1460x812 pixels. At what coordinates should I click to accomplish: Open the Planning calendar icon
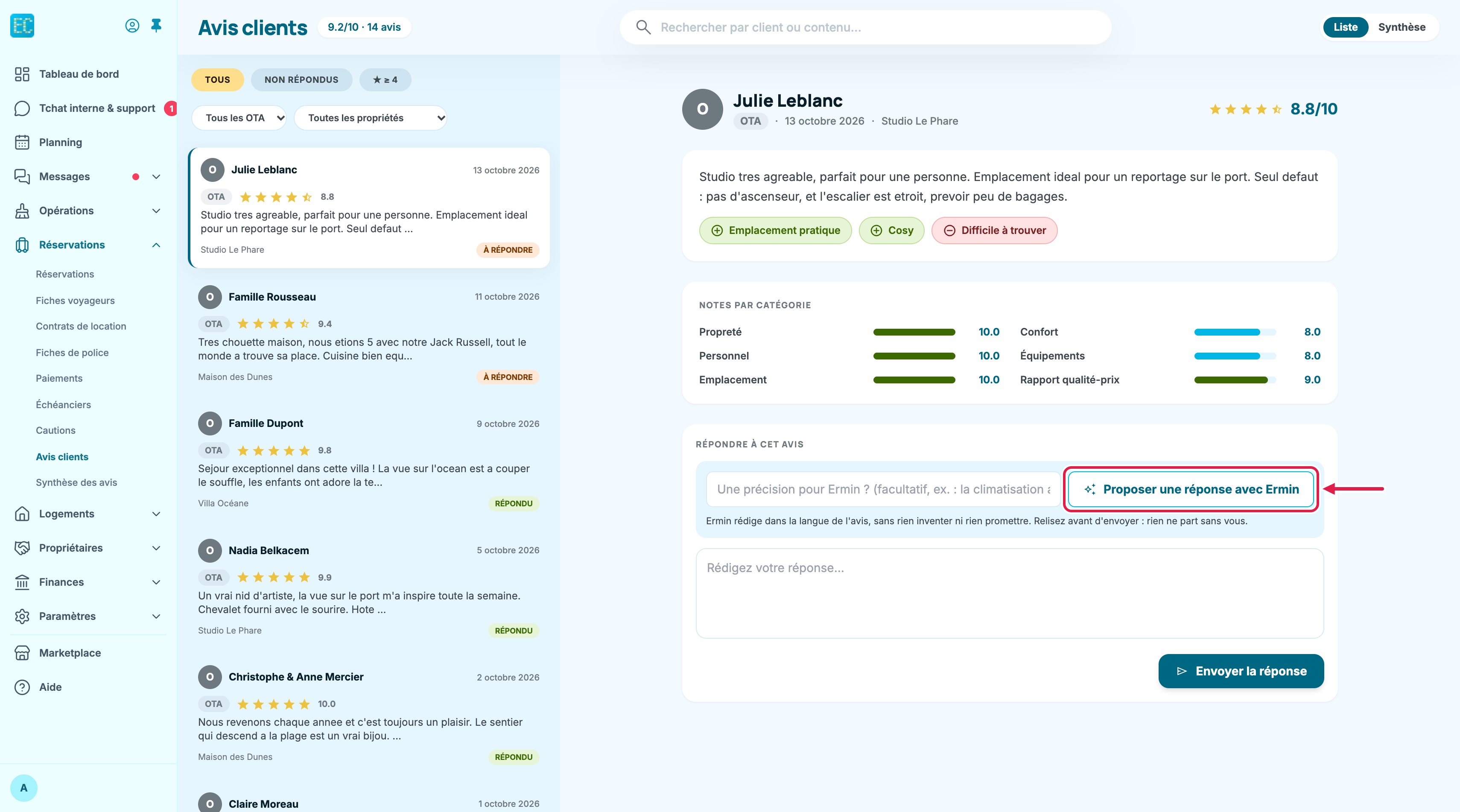point(22,142)
